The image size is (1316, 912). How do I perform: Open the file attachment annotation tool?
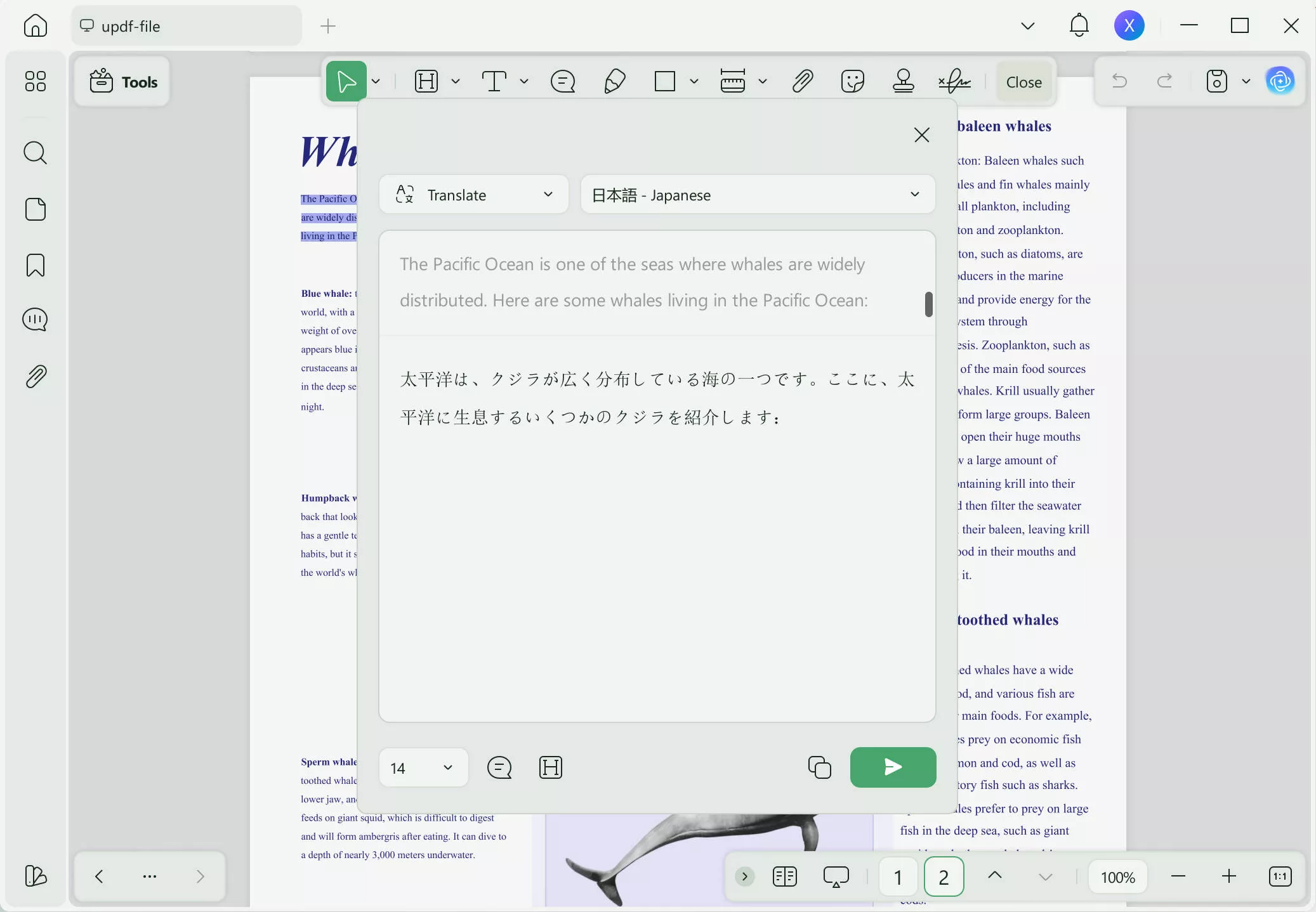(x=801, y=81)
